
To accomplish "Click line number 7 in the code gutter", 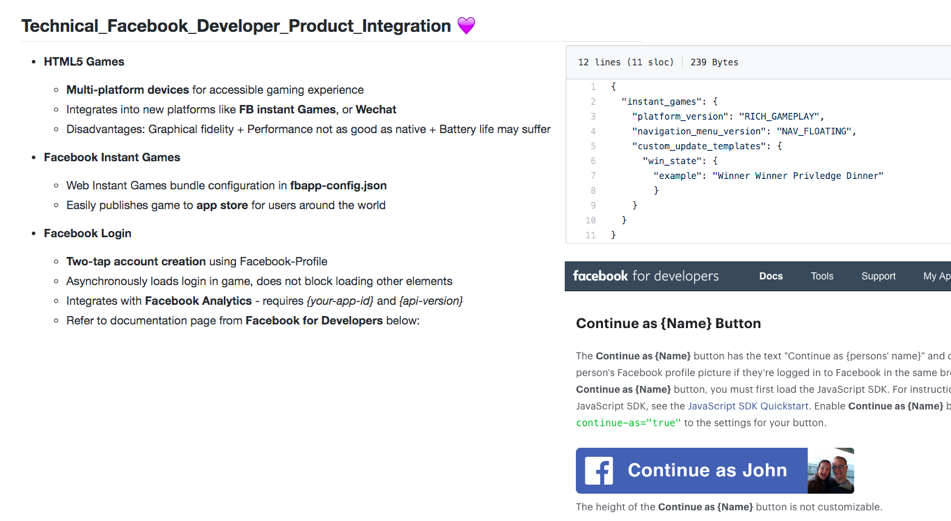I will point(593,176).
